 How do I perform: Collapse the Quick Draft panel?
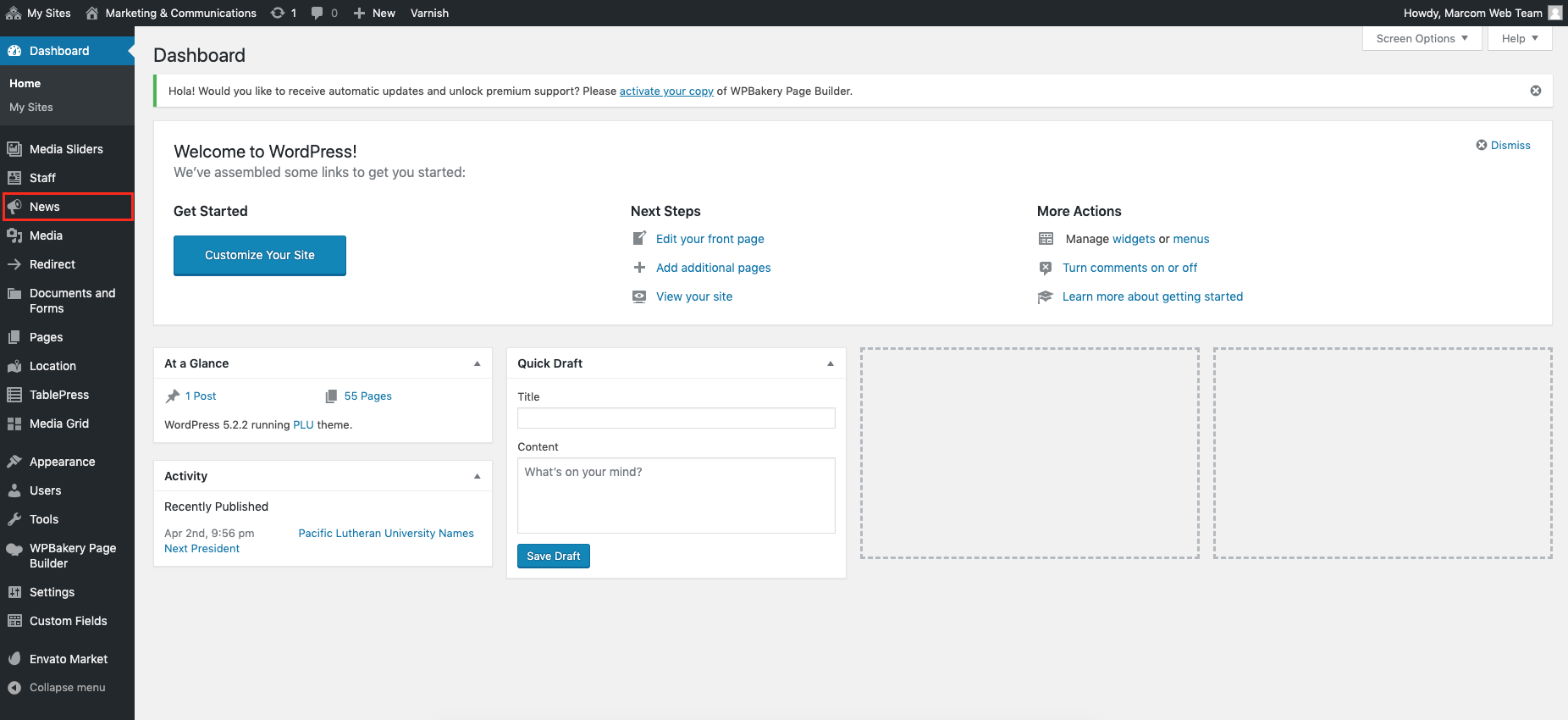click(x=831, y=363)
